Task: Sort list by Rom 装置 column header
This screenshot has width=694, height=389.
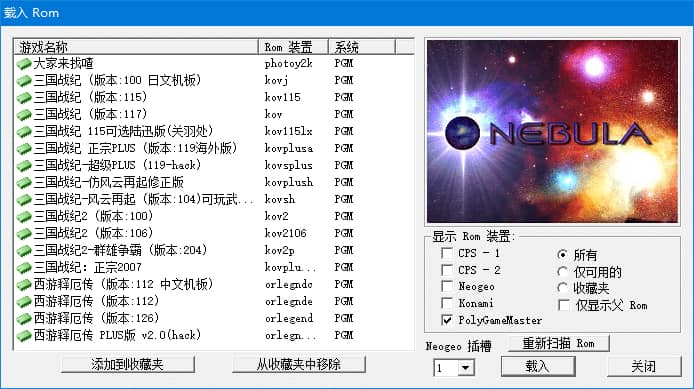Action: point(293,47)
